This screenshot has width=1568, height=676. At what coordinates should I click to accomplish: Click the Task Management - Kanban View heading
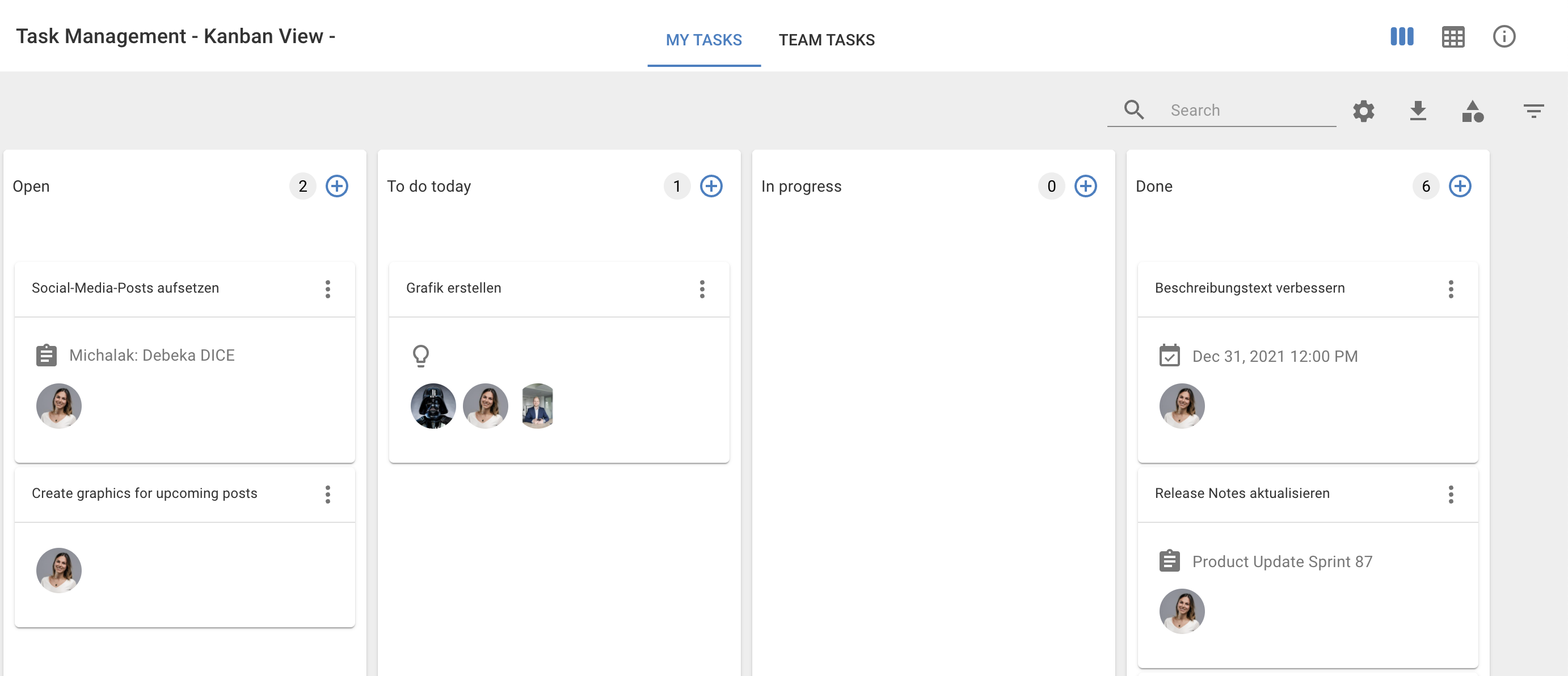click(x=175, y=36)
